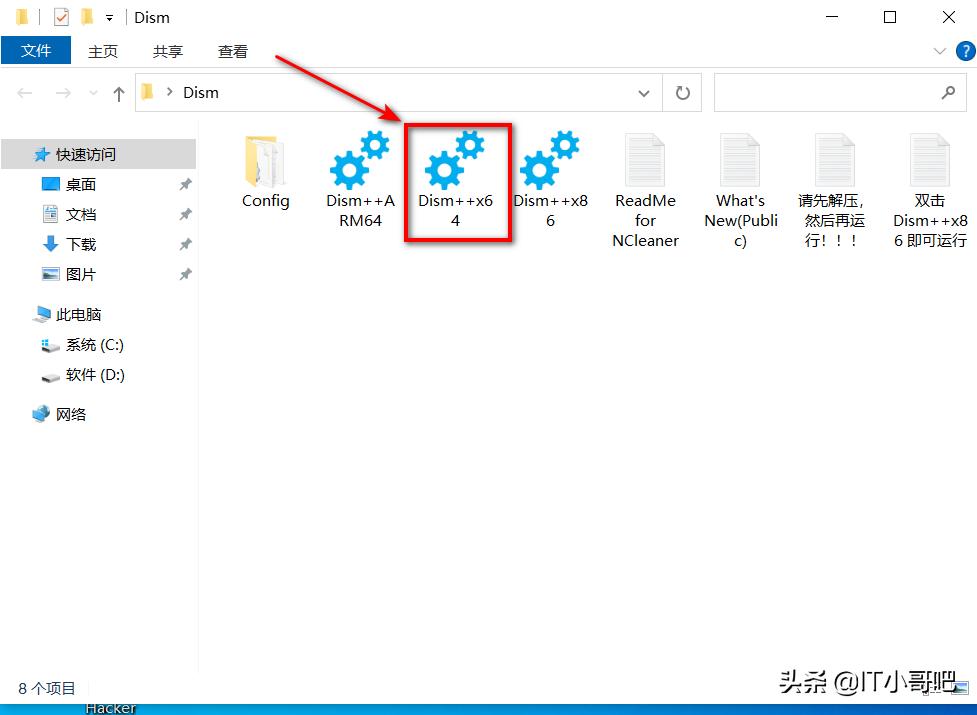The height and width of the screenshot is (715, 977).
Task: Open 文档 in the navigation pane
Action: point(81,214)
